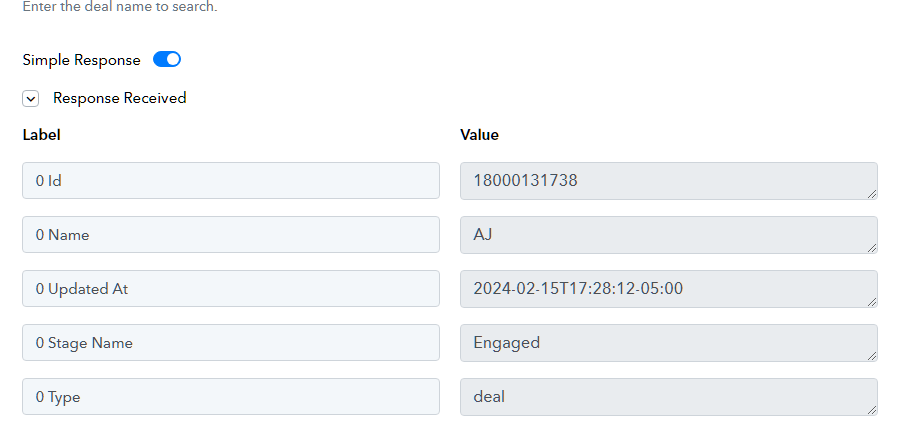The height and width of the screenshot is (428, 897).
Task: Click the Value column header
Action: (x=479, y=135)
